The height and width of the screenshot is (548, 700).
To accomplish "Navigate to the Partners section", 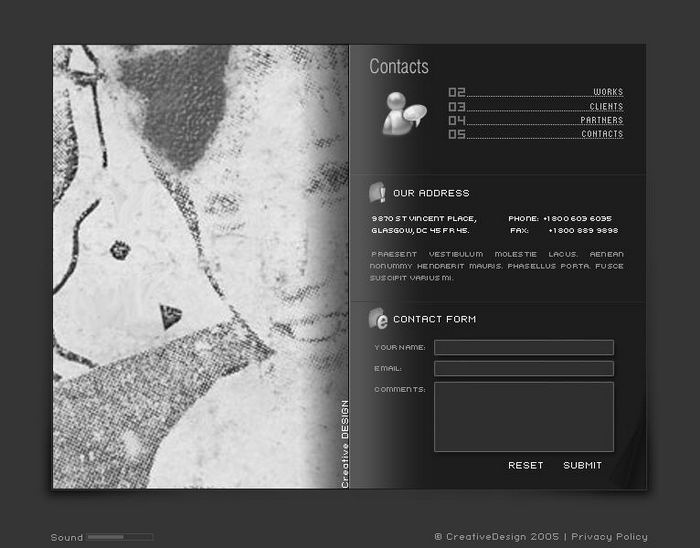I will 601,120.
